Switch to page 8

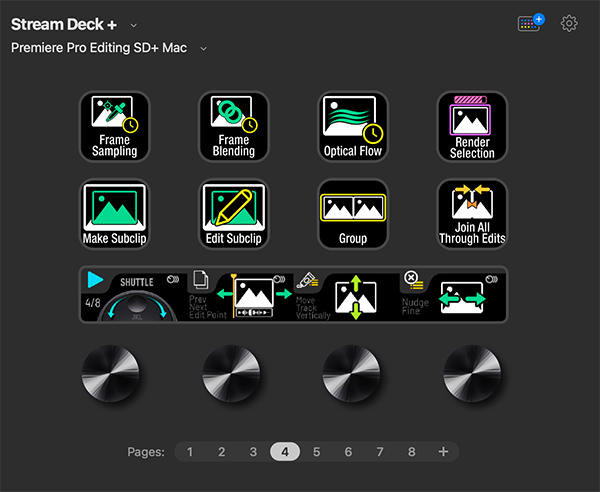(412, 452)
